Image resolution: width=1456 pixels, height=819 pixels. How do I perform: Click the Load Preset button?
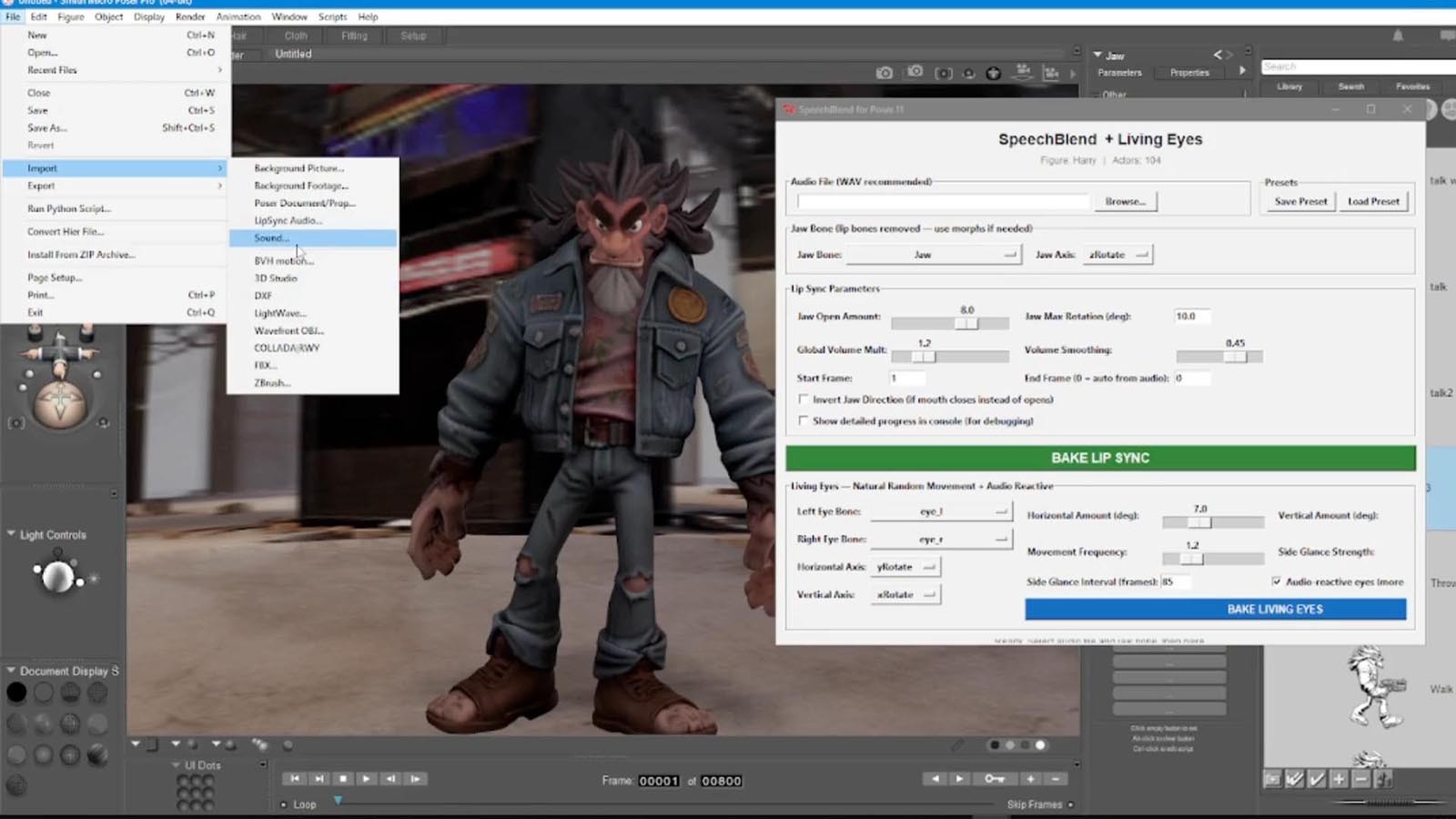point(1373,201)
